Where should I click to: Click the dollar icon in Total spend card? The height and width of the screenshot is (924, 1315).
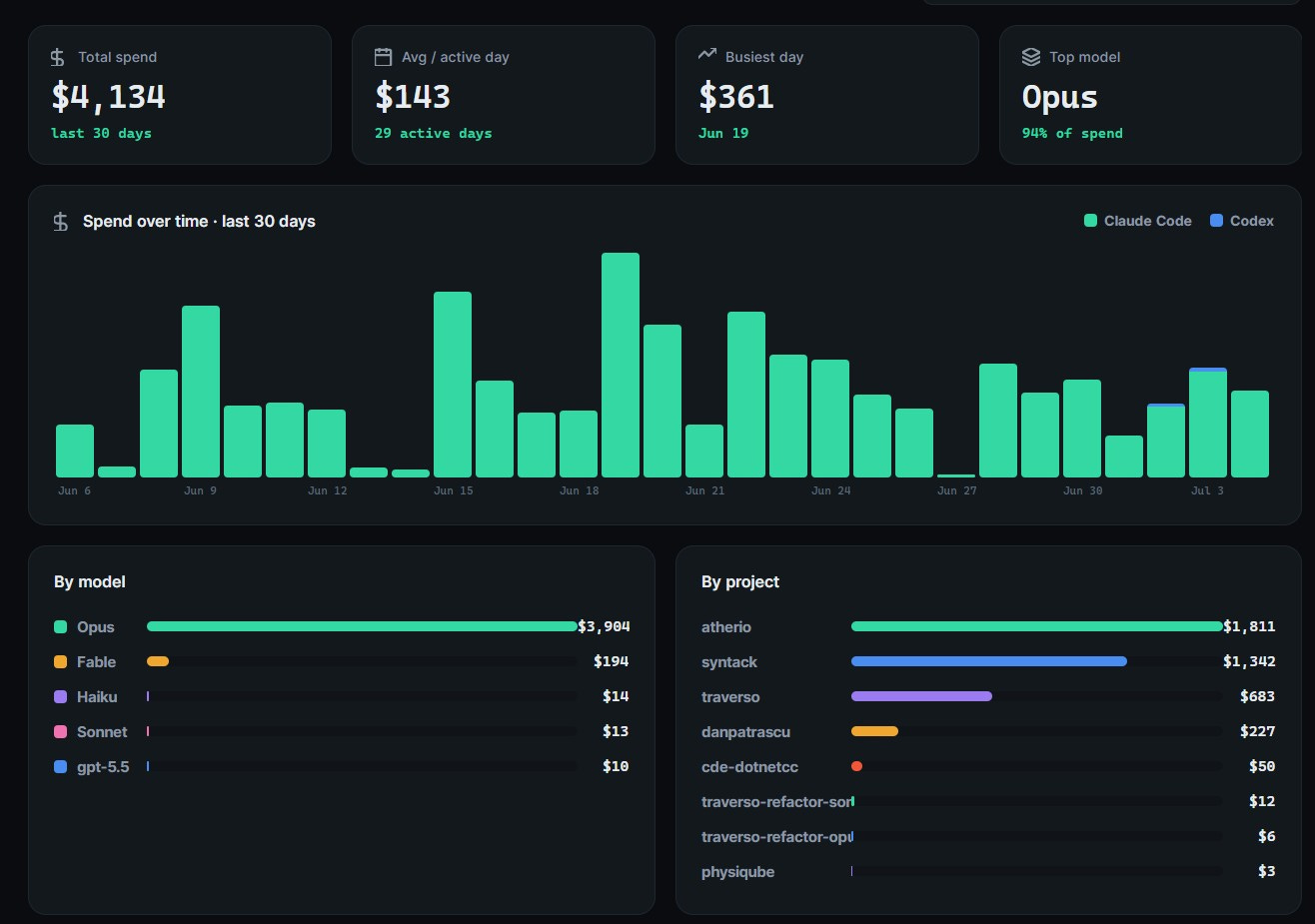(x=58, y=58)
